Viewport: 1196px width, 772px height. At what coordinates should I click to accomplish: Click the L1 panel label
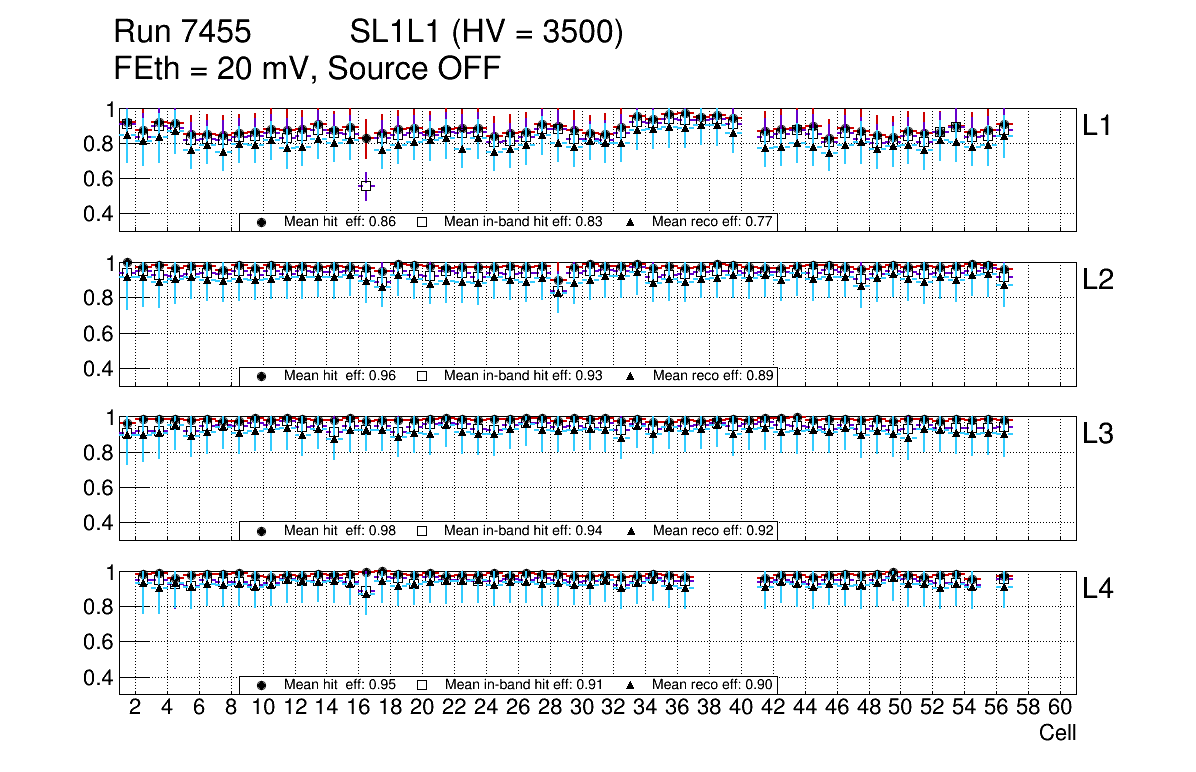click(x=1098, y=125)
